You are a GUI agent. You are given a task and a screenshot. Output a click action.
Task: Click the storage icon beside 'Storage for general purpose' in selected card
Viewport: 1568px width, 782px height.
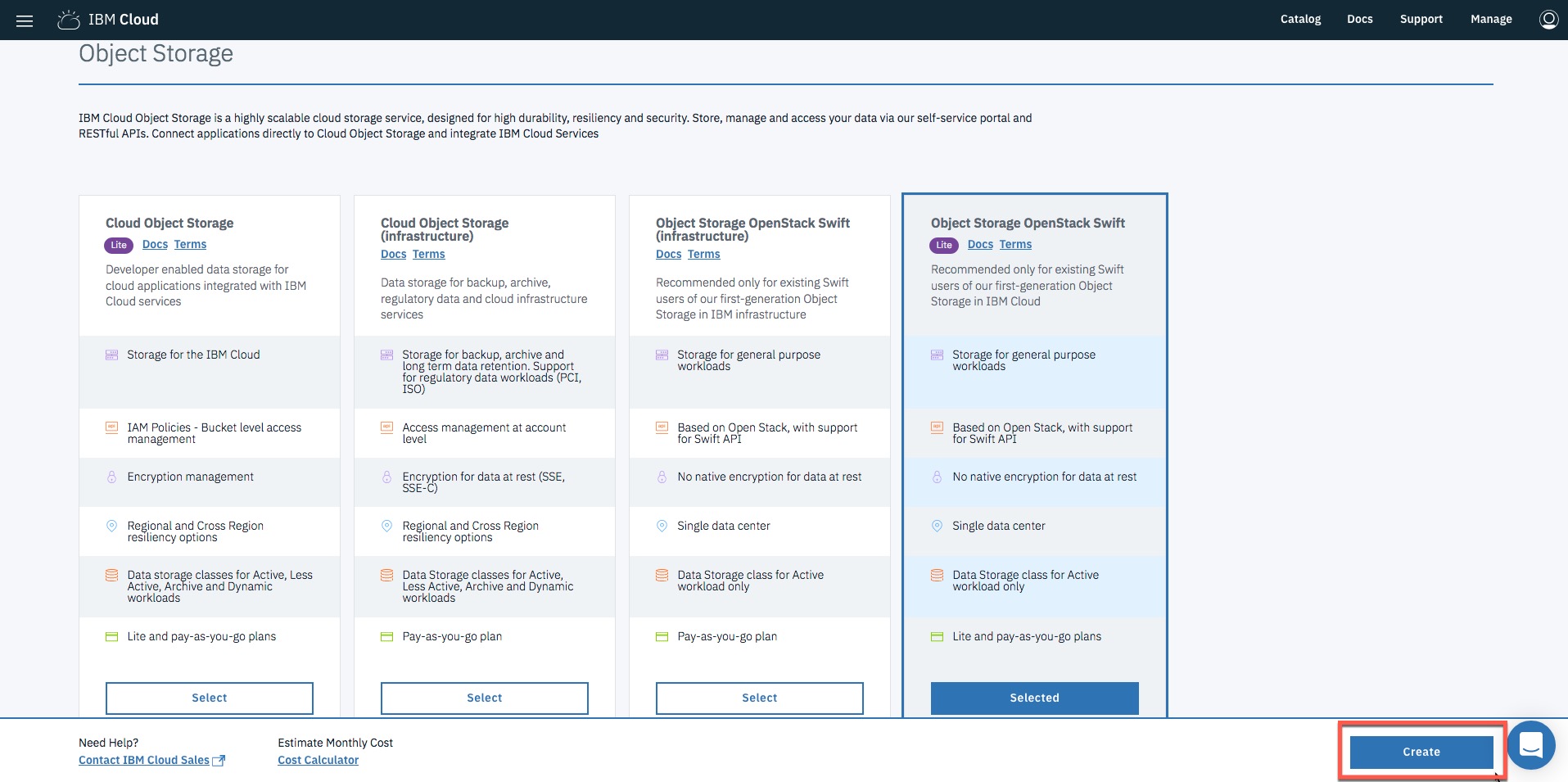pyautogui.click(x=937, y=355)
